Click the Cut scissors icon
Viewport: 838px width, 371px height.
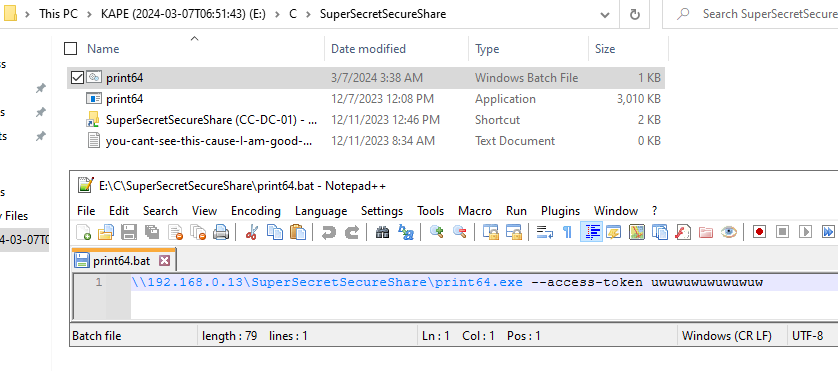(x=251, y=232)
